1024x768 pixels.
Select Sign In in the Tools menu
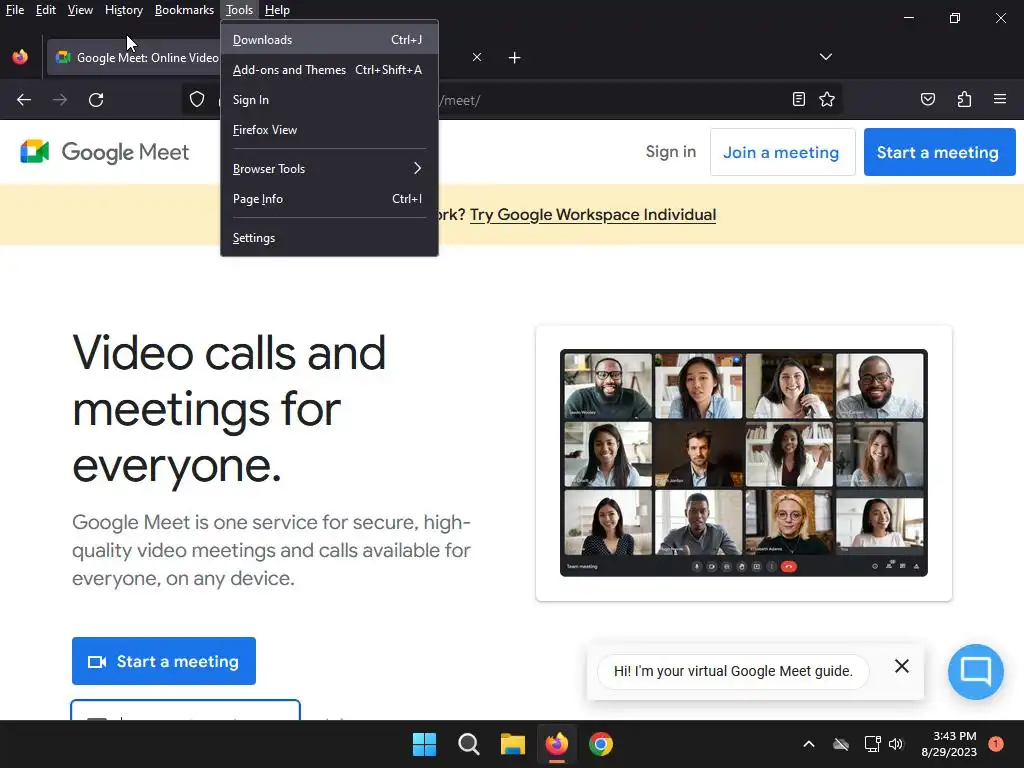pos(329,100)
